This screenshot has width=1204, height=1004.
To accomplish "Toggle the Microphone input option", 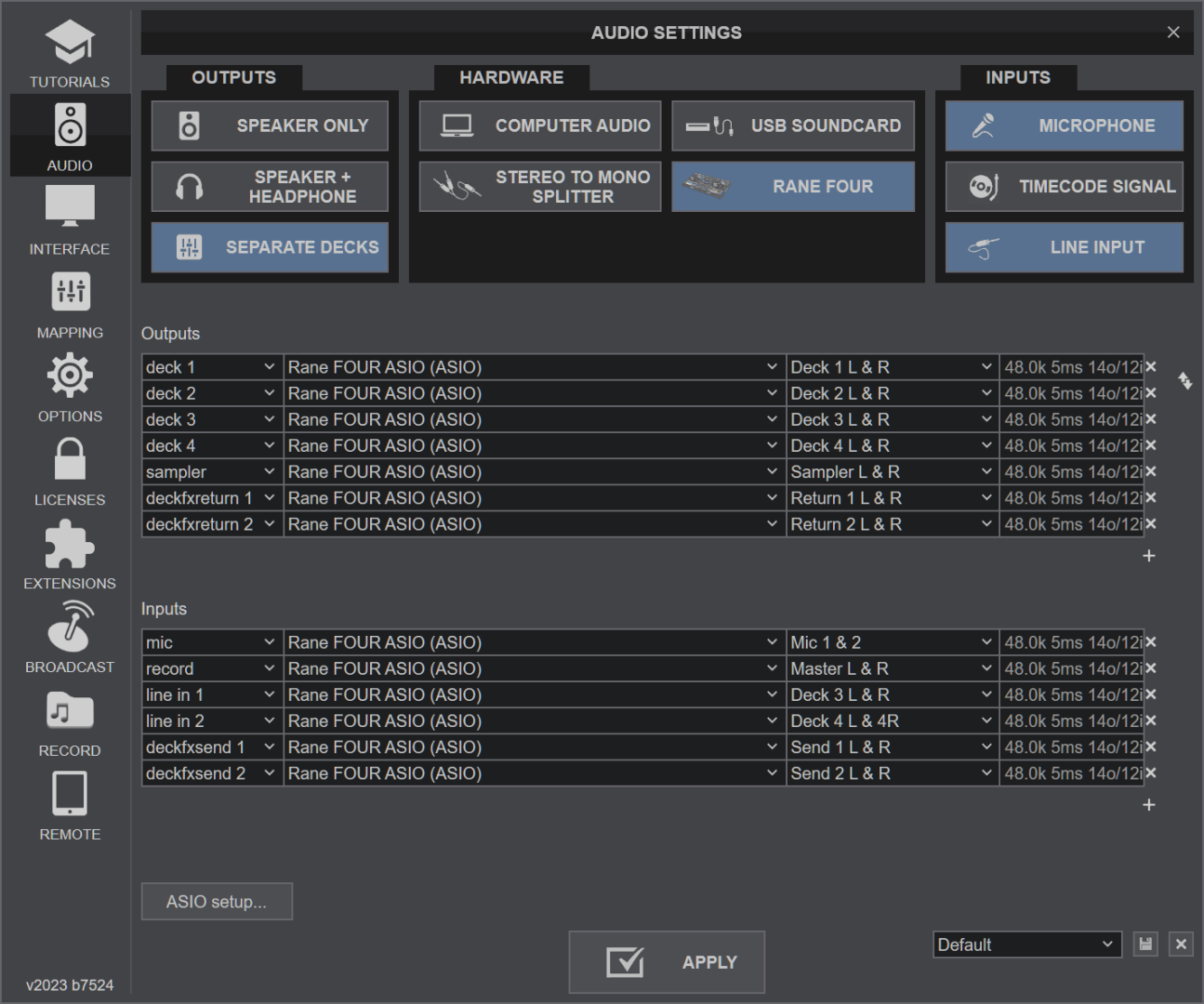I will 1064,126.
